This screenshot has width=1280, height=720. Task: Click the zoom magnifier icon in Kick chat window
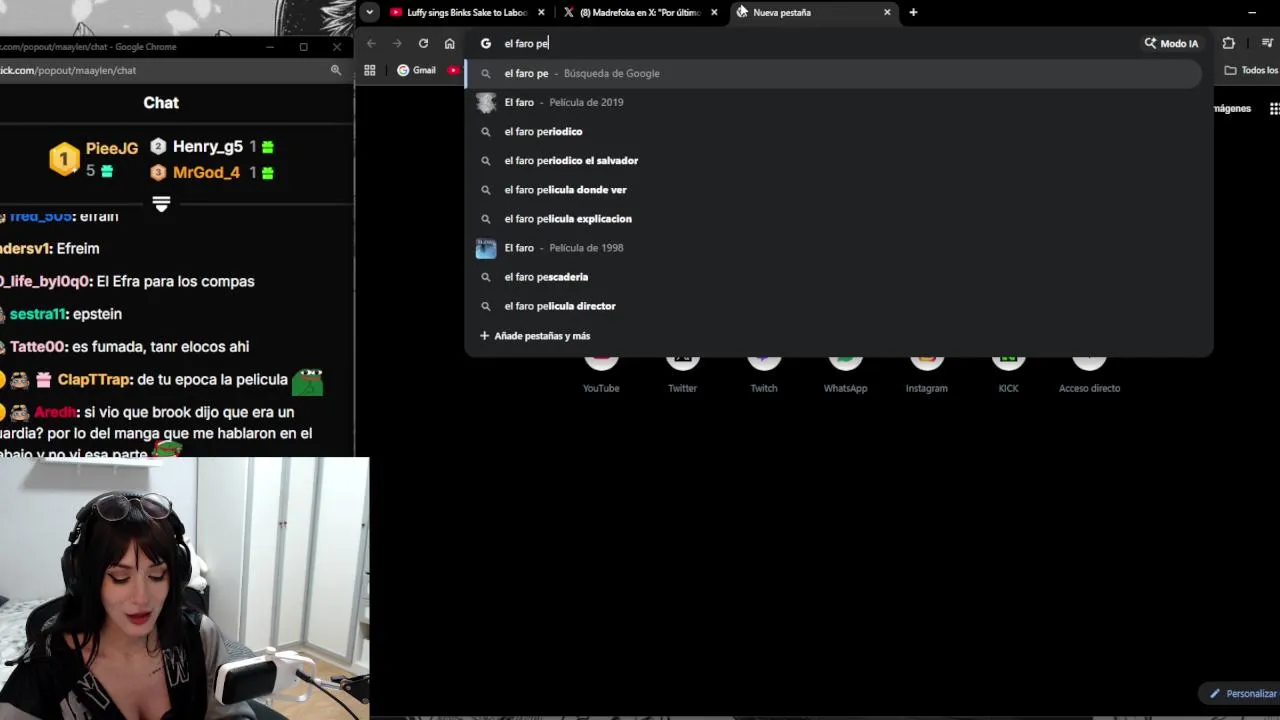[x=336, y=70]
